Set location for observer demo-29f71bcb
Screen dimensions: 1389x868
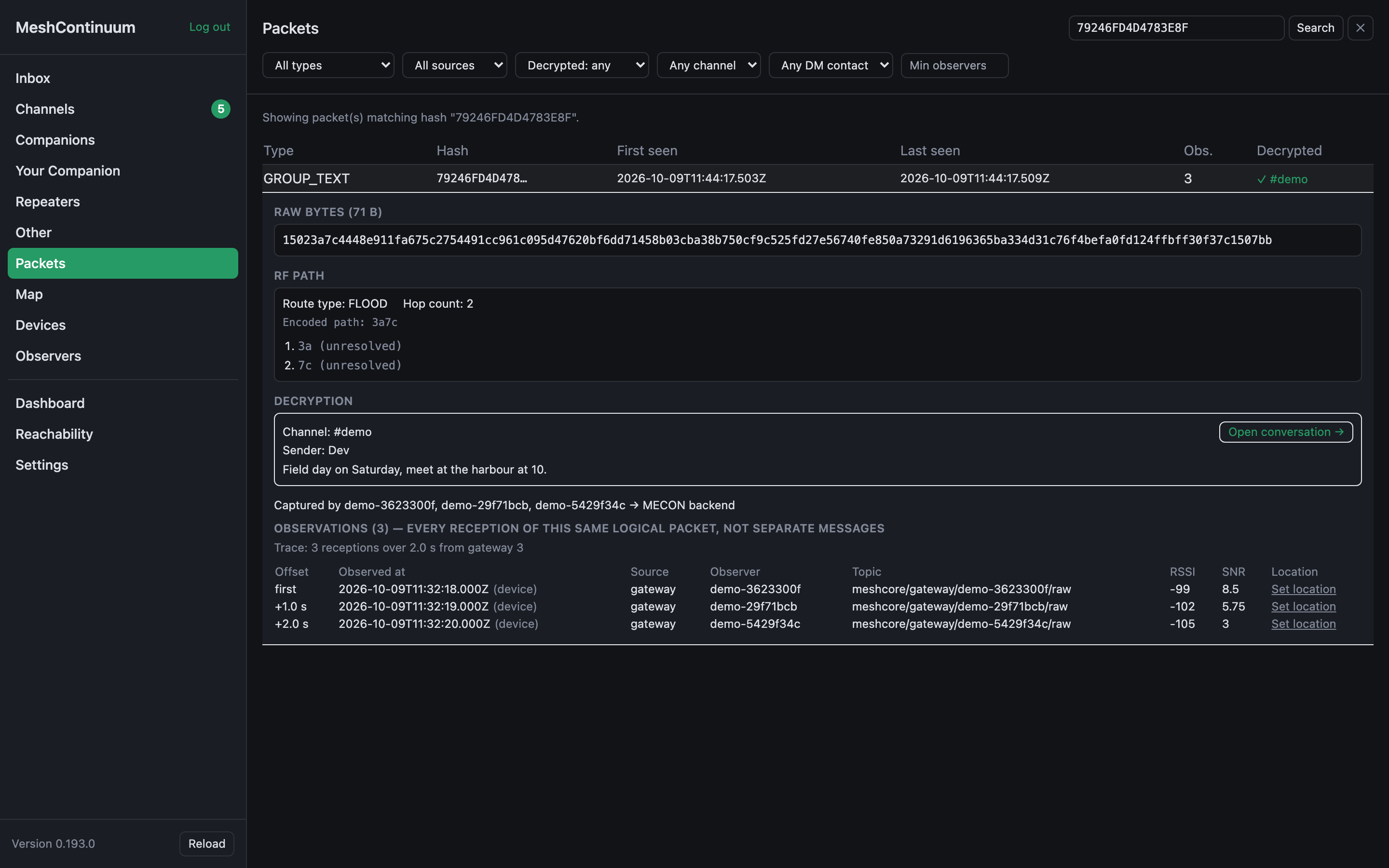1303,606
